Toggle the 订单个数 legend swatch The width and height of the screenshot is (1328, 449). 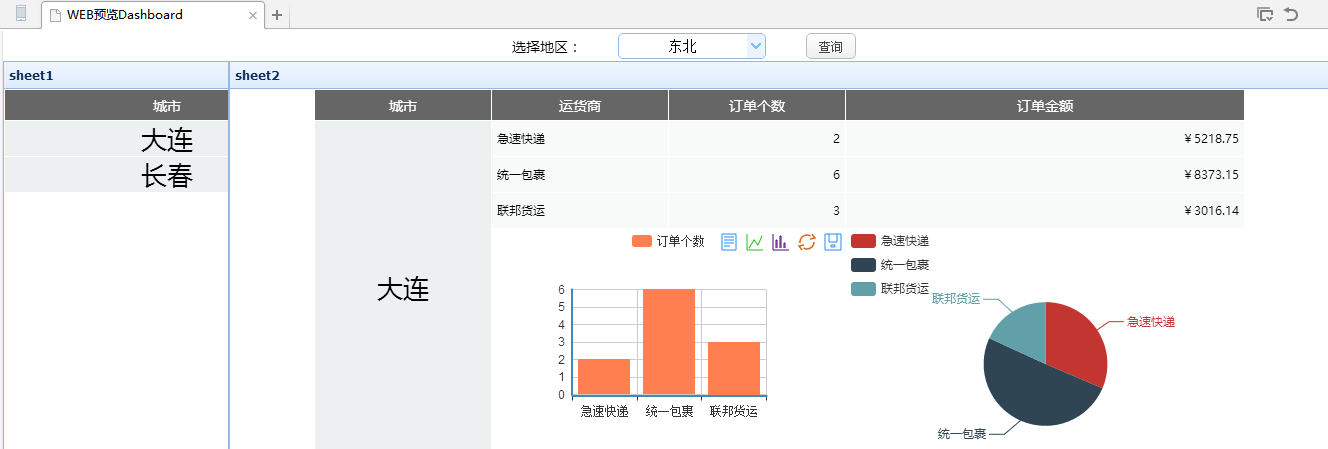(642, 241)
